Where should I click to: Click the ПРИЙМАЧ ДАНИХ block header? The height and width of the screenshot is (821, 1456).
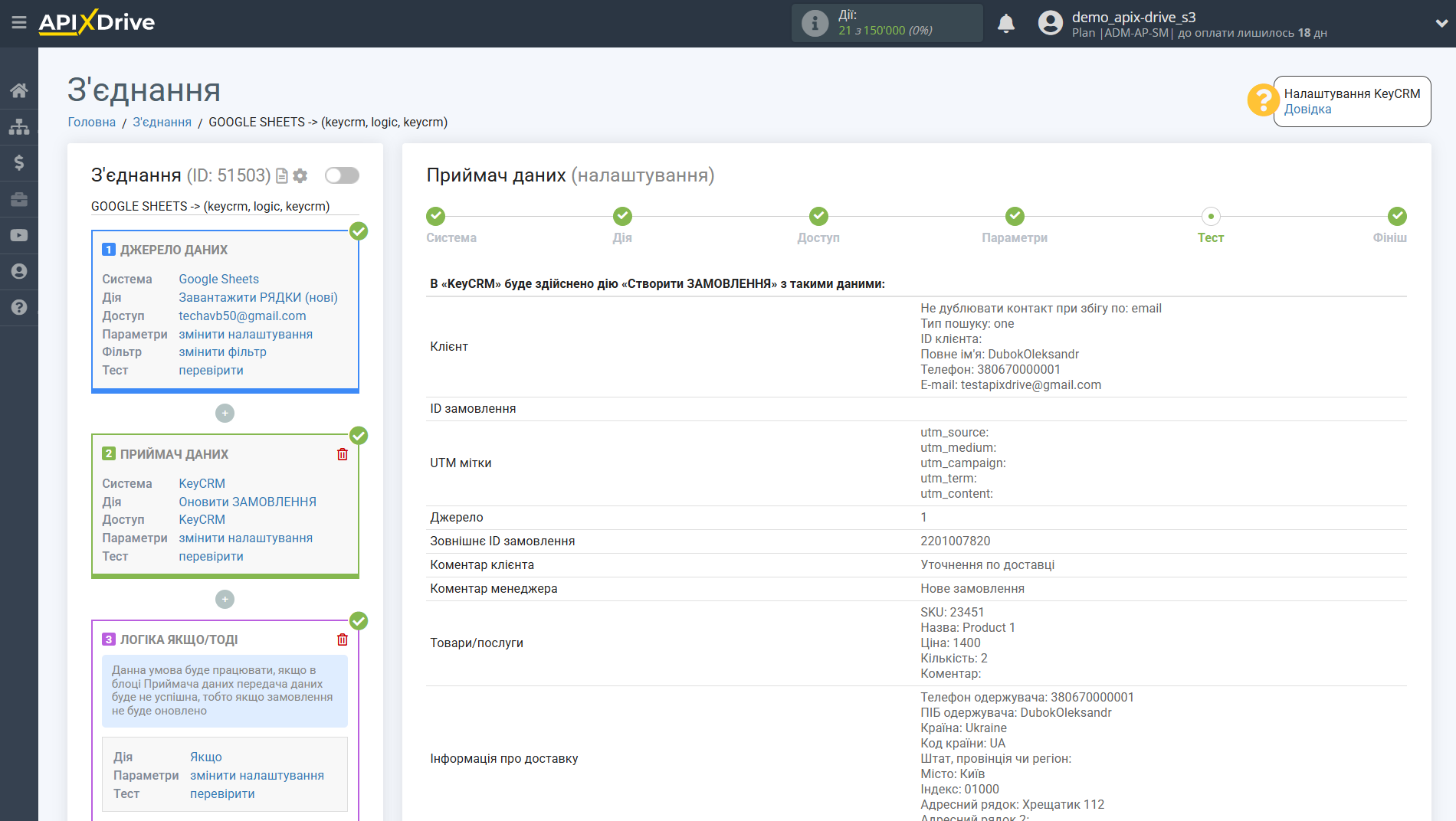click(x=174, y=454)
